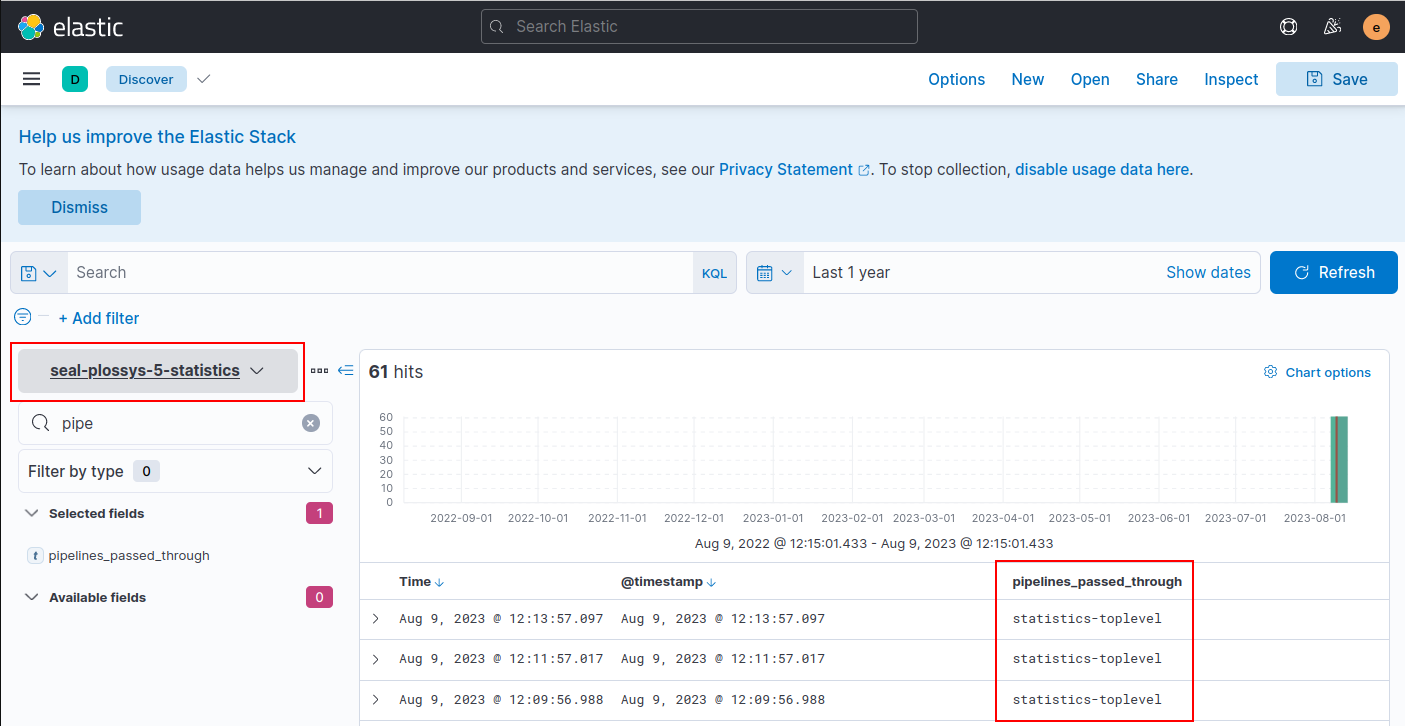Open the Elastic help menu
Screen dimensions: 1405x726
[1288, 26]
